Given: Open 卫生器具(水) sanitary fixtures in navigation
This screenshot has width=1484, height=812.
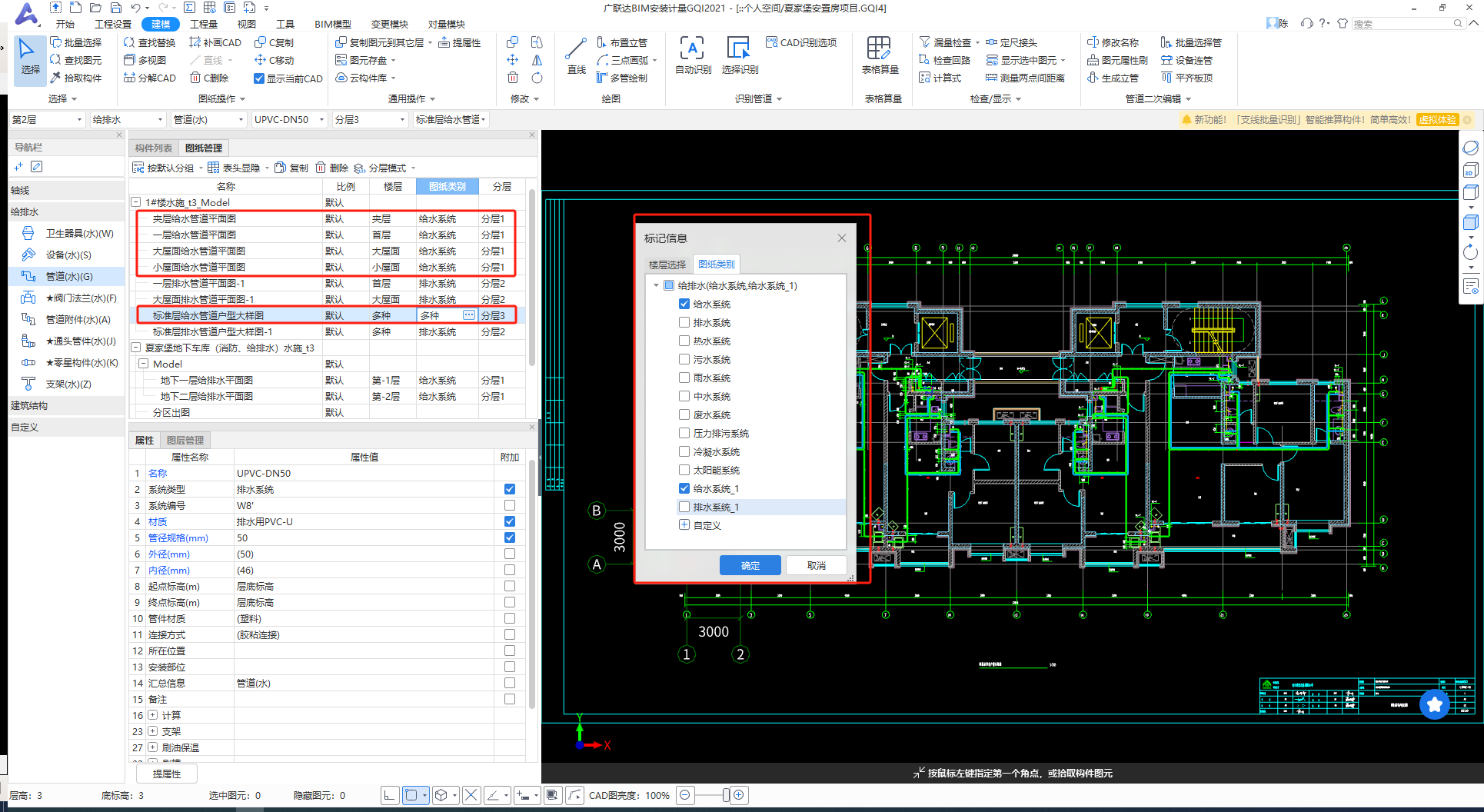Looking at the screenshot, I should click(x=68, y=233).
